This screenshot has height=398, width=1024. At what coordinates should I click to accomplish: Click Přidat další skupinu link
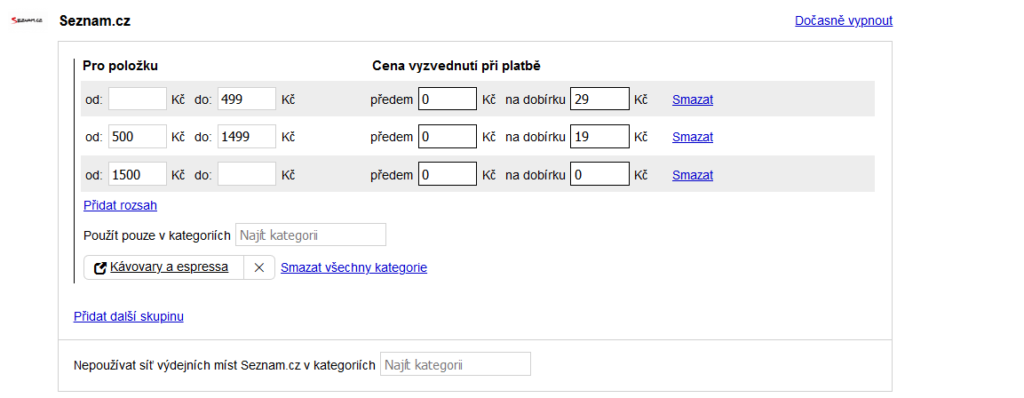129,317
